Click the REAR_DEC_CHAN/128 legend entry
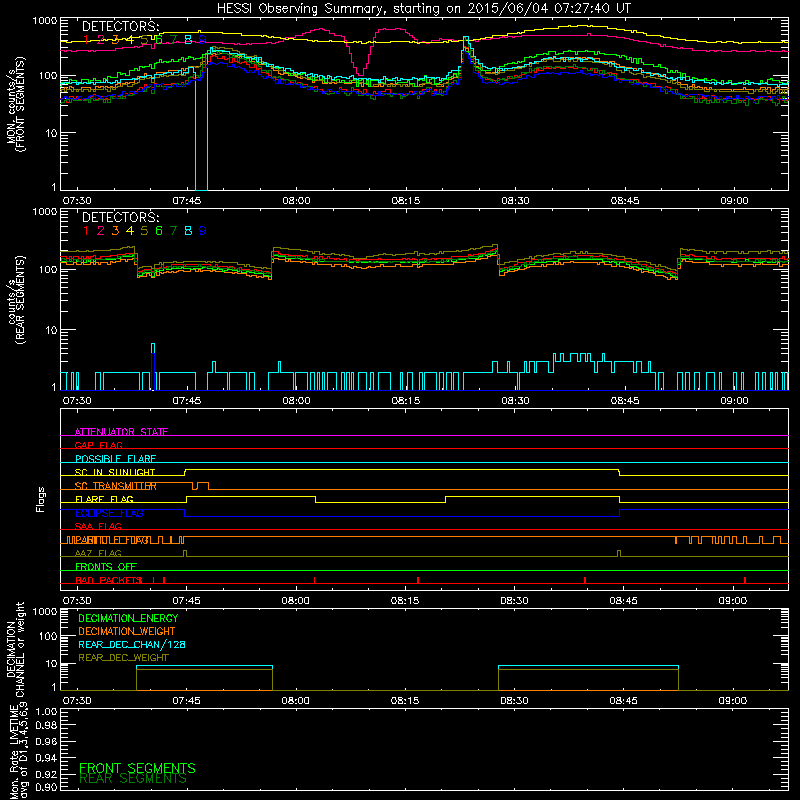 (132, 645)
